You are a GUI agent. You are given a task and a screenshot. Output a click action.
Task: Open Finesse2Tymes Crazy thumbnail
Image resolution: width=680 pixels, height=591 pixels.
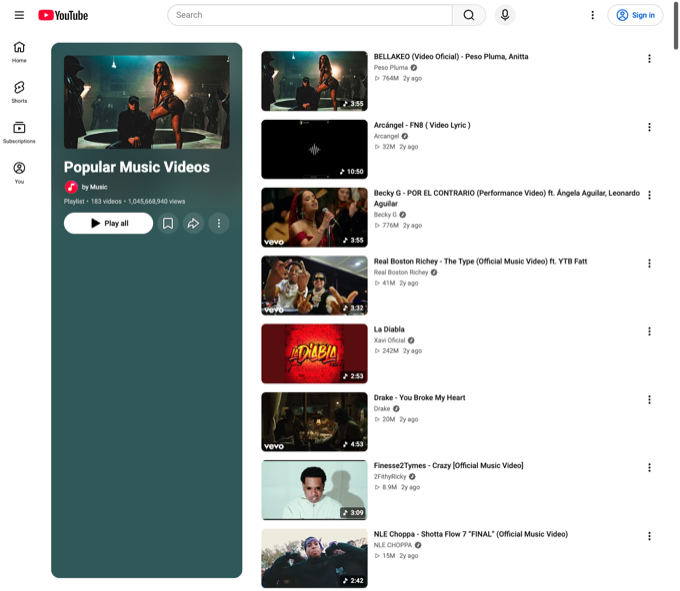(314, 490)
